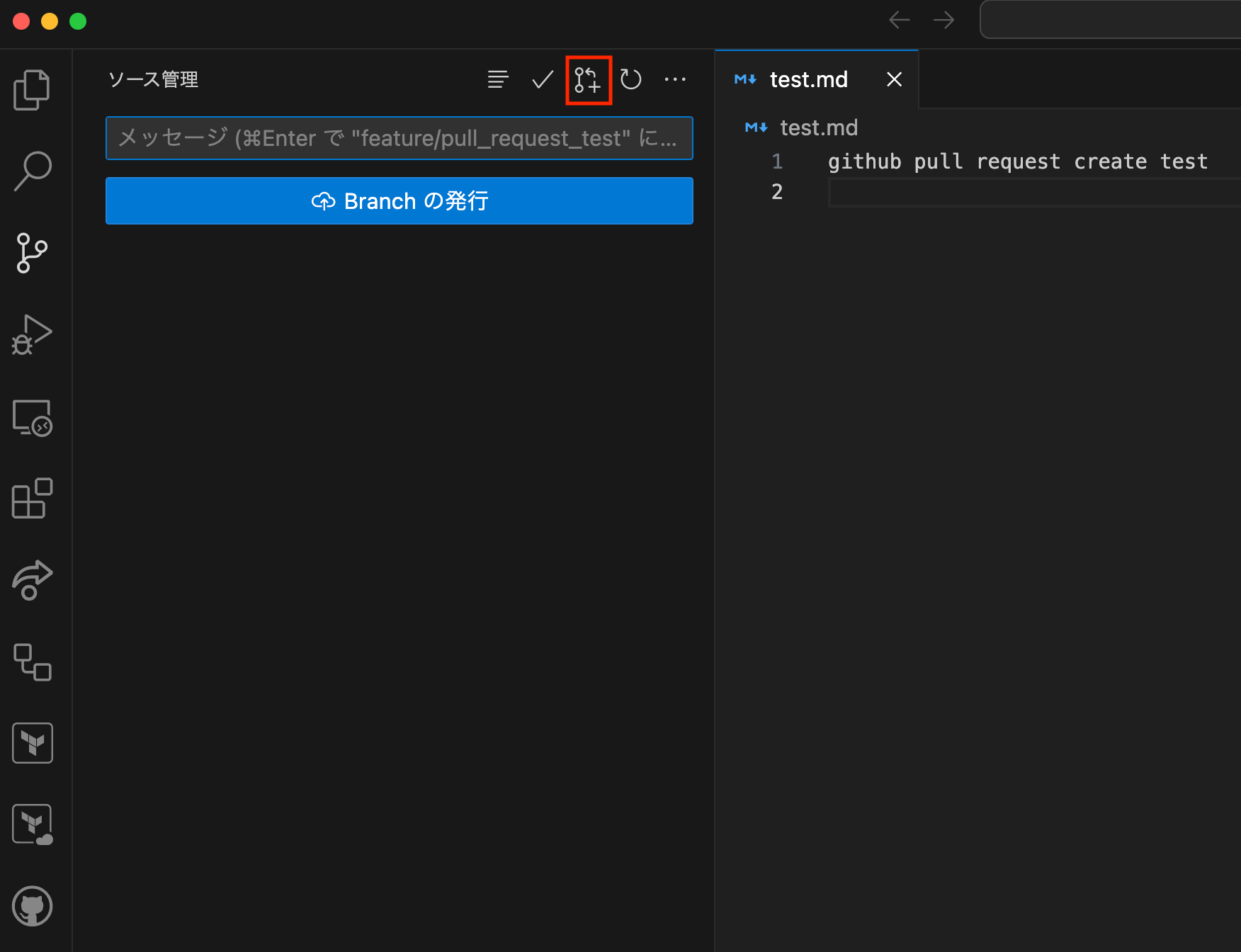The width and height of the screenshot is (1241, 952).
Task: Open the Extensions view
Action: pyautogui.click(x=32, y=499)
